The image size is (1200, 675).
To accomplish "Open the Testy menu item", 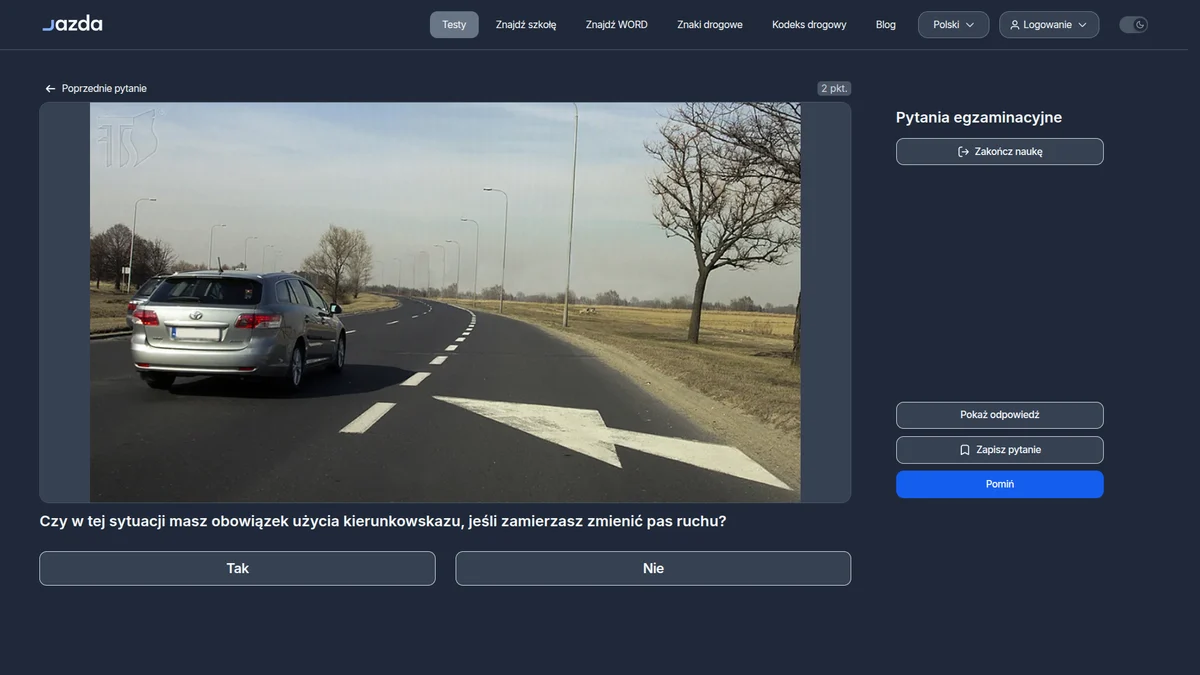I will [454, 24].
